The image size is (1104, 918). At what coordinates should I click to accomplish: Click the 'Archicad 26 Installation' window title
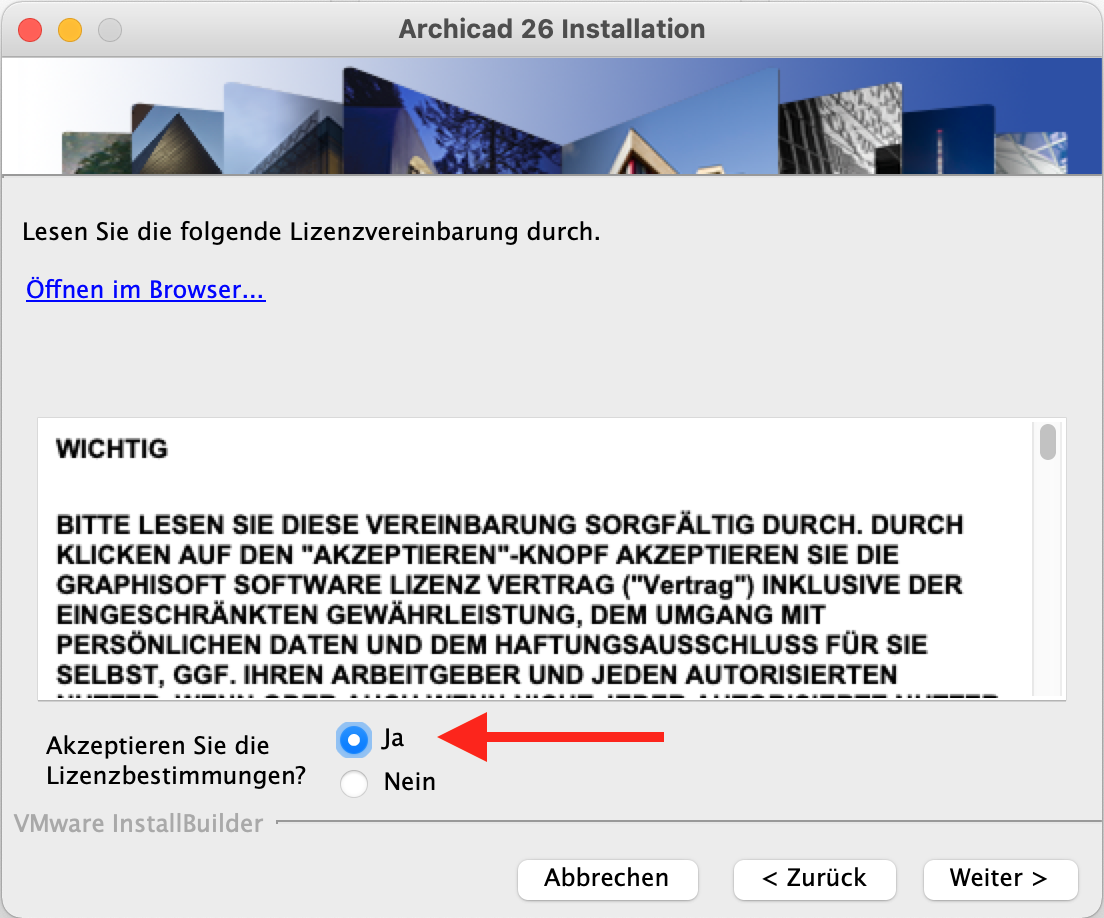click(x=552, y=29)
